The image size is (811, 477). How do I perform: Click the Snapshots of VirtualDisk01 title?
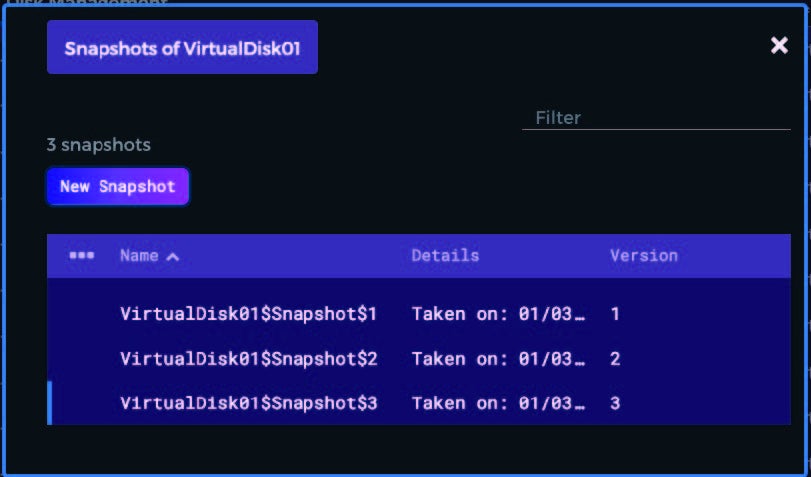[182, 48]
